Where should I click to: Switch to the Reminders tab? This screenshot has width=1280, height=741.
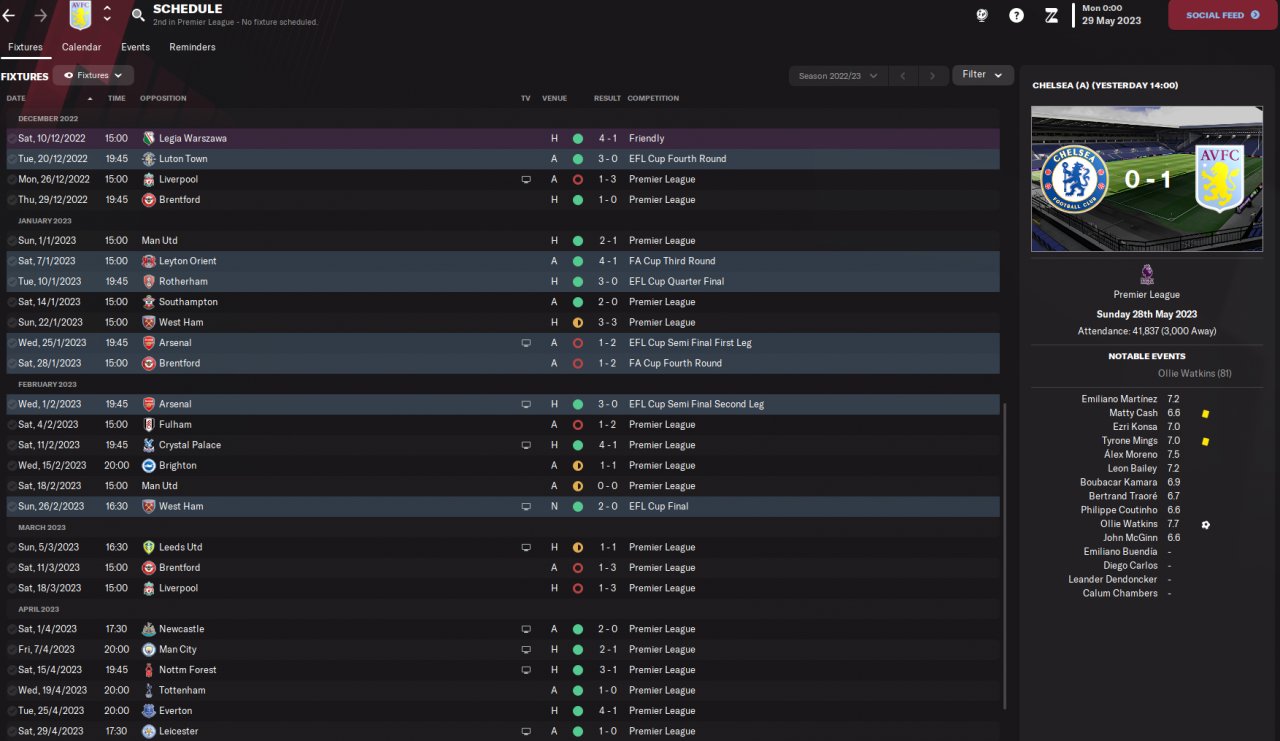(x=192, y=47)
